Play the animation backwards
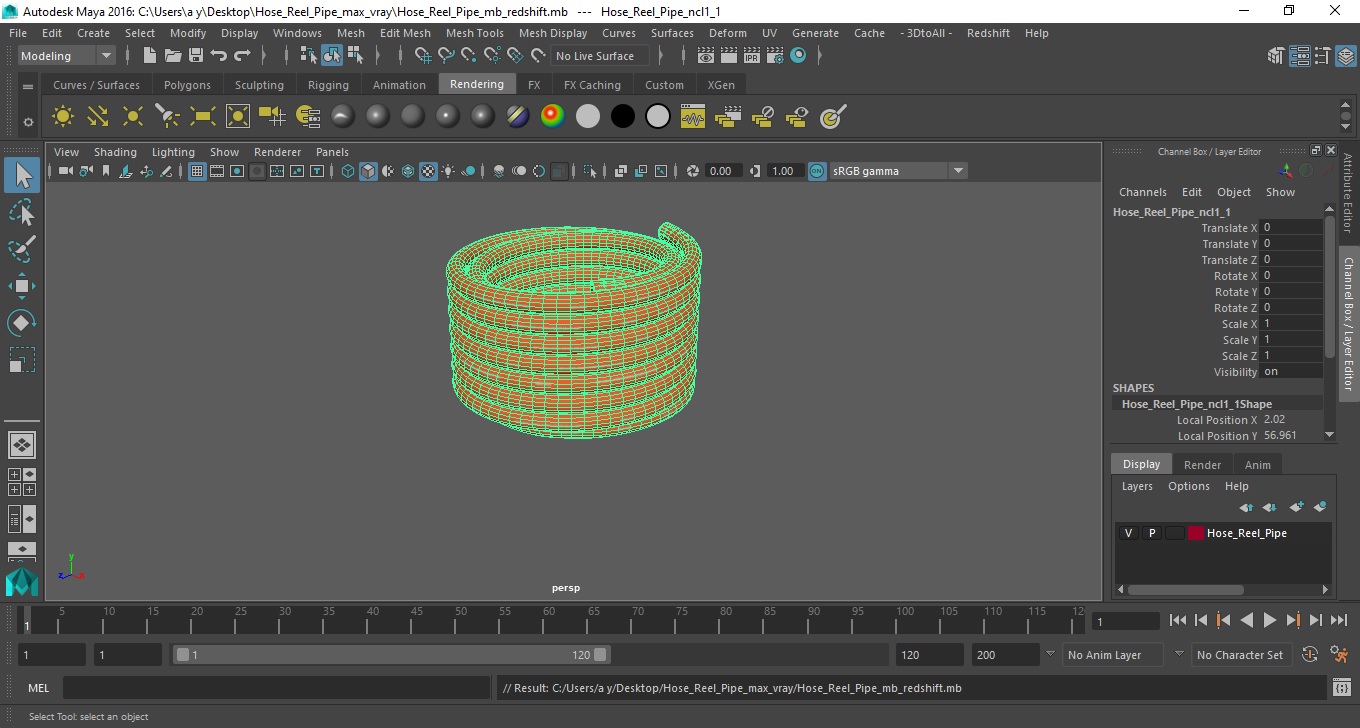The image size is (1360, 728). coord(1246,621)
